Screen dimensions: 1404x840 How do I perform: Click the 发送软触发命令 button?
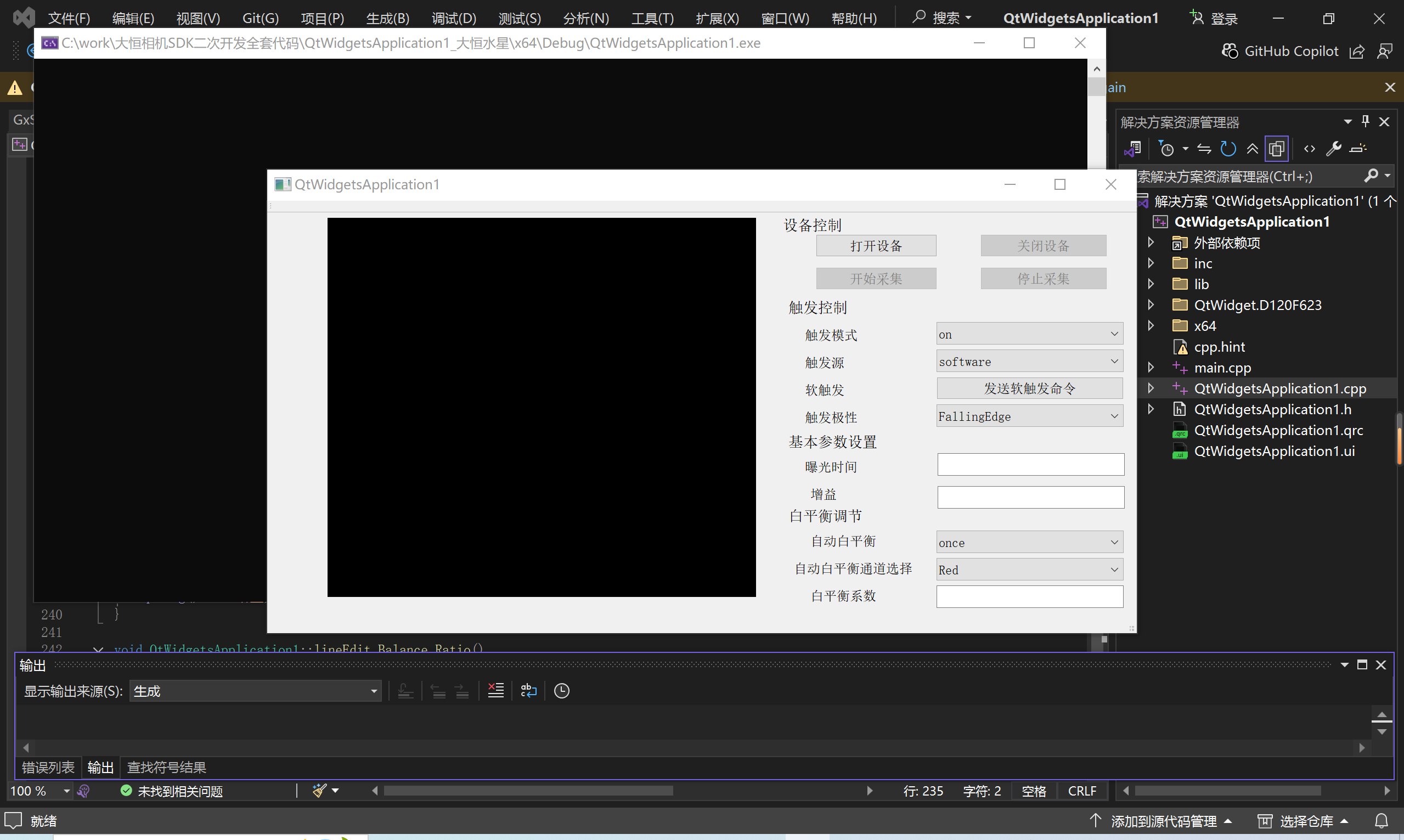pyautogui.click(x=1029, y=388)
